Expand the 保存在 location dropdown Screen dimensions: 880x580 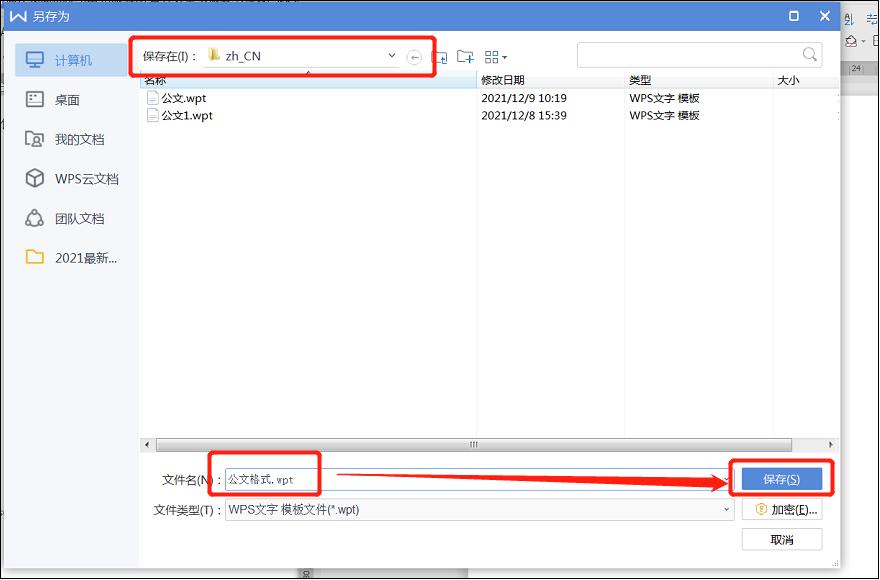pos(393,56)
